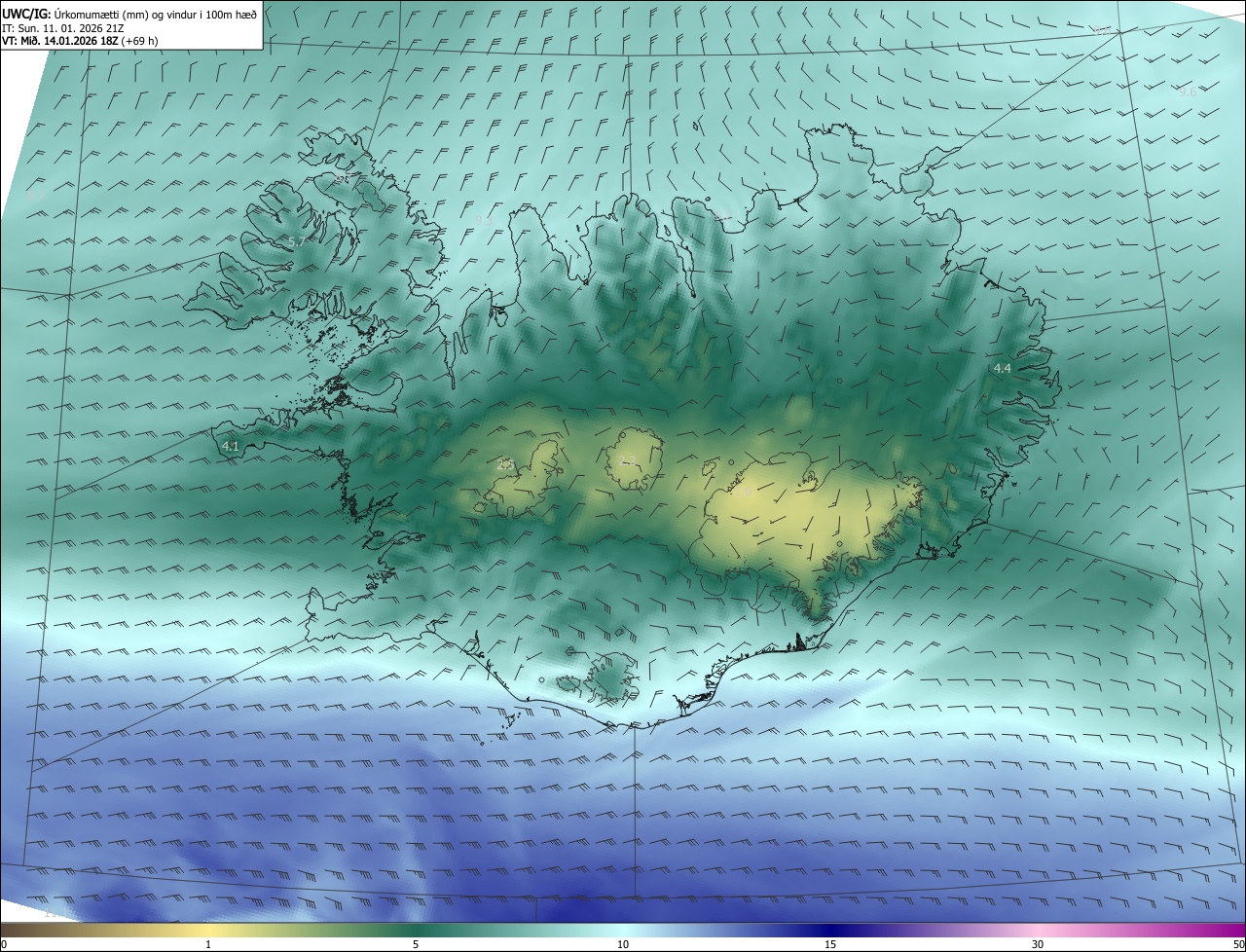Click the '1' label on the color scale
The height and width of the screenshot is (952, 1246).
208,944
